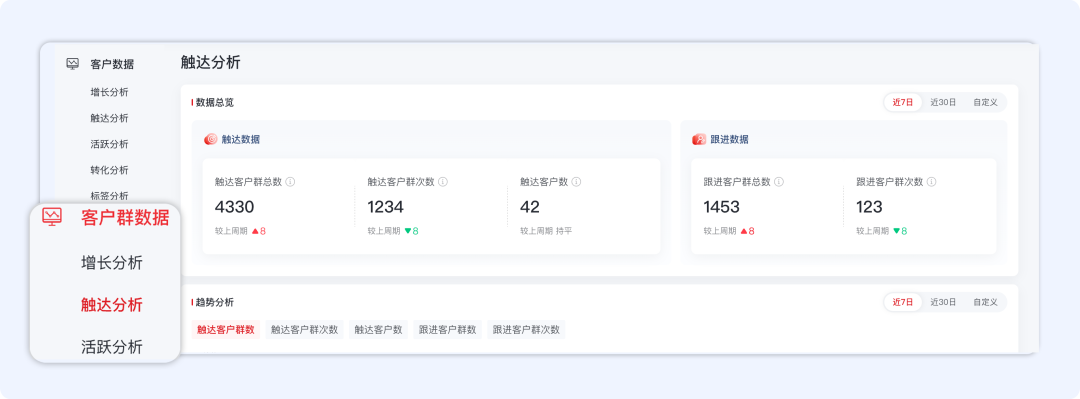
Task: Click red up arrow under 1453
Action: (x=744, y=231)
